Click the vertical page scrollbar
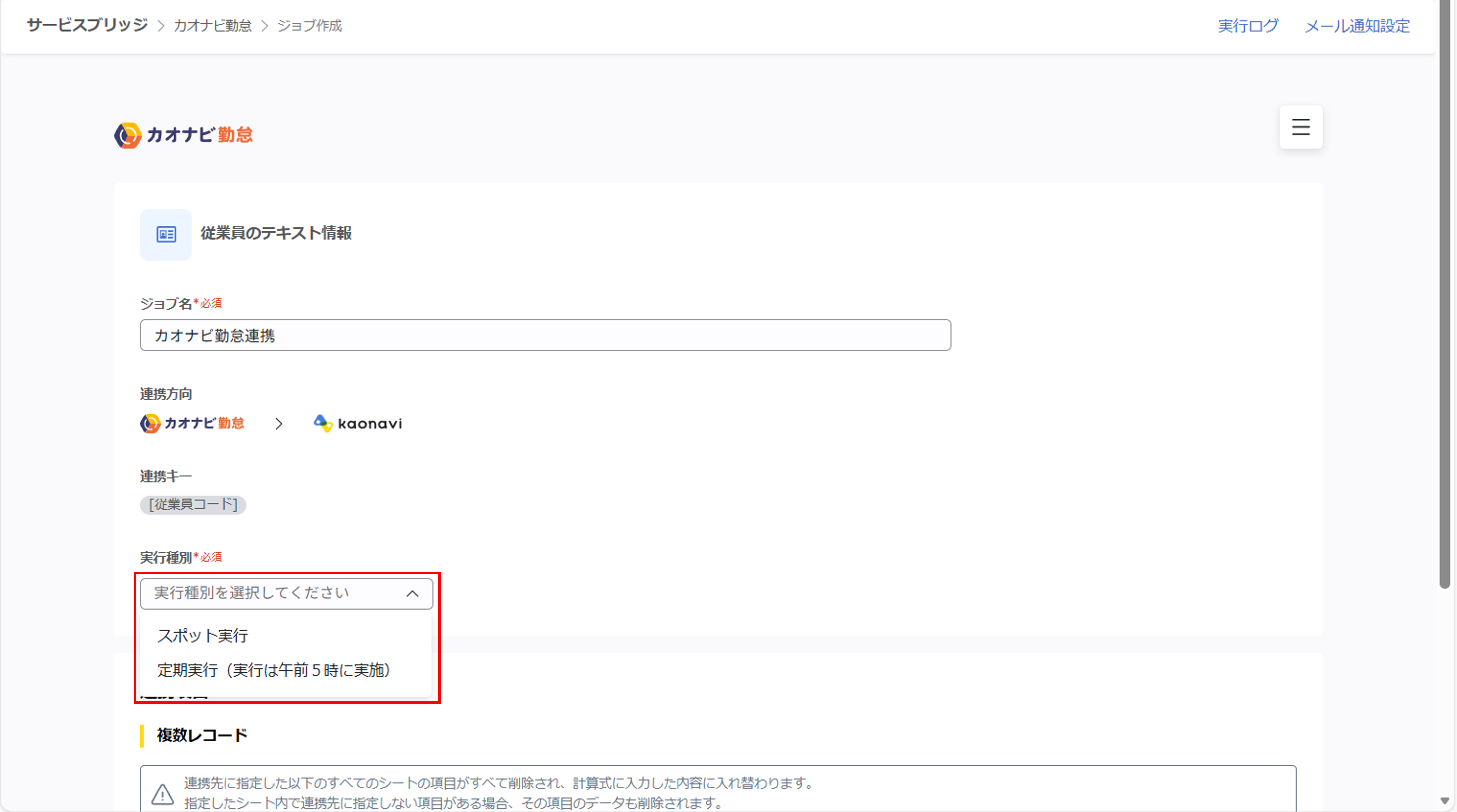The width and height of the screenshot is (1457, 812). click(x=1444, y=294)
